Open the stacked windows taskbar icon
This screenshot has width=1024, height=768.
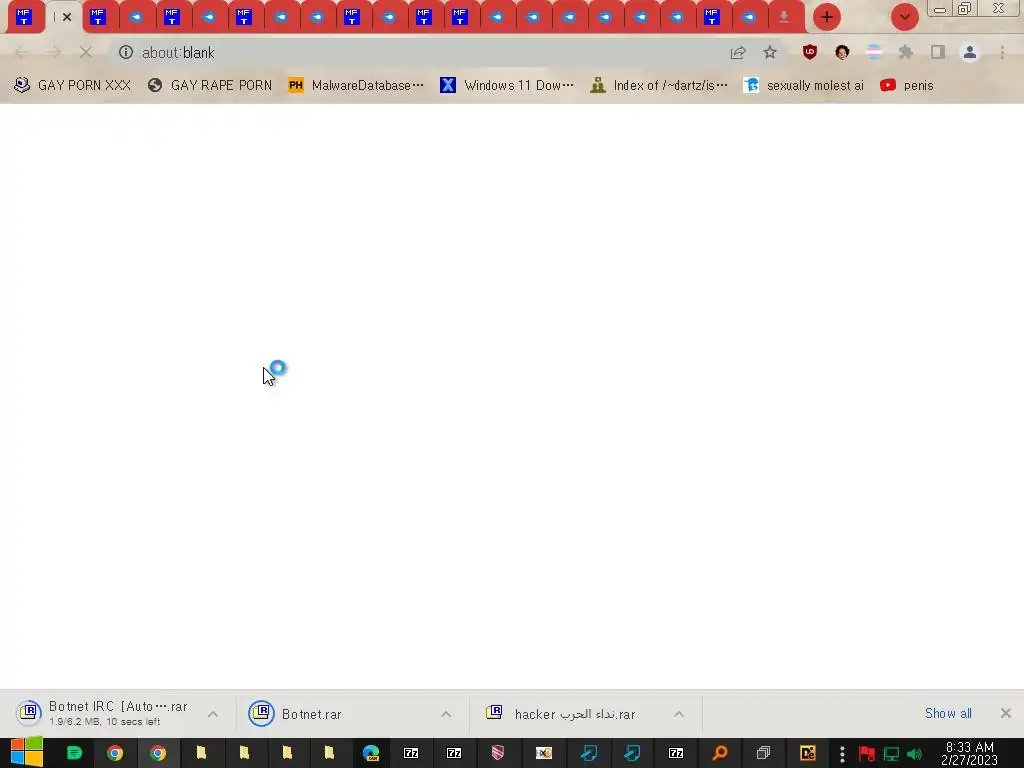pyautogui.click(x=763, y=753)
